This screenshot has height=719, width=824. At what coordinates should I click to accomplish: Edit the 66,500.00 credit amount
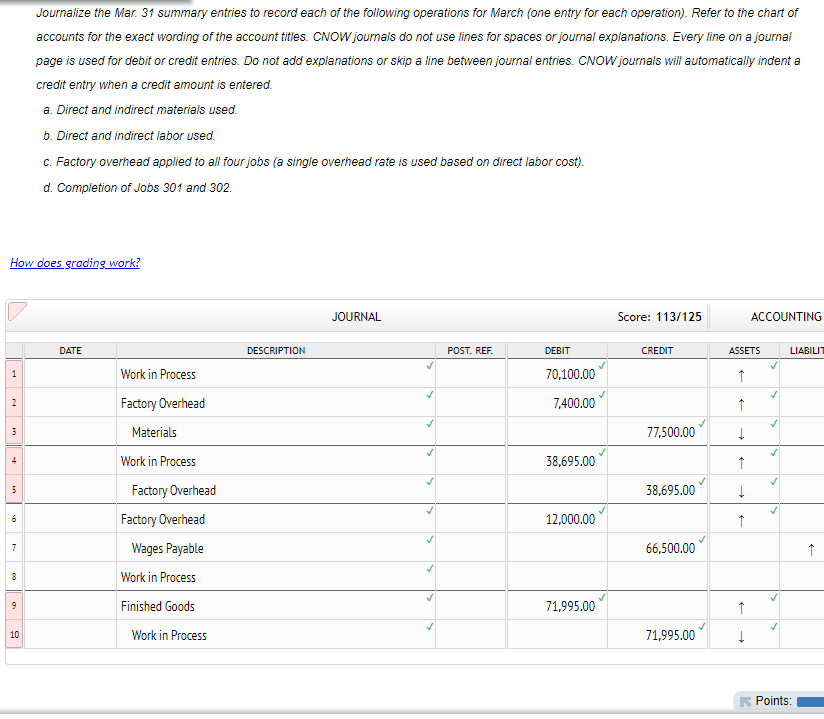[657, 548]
